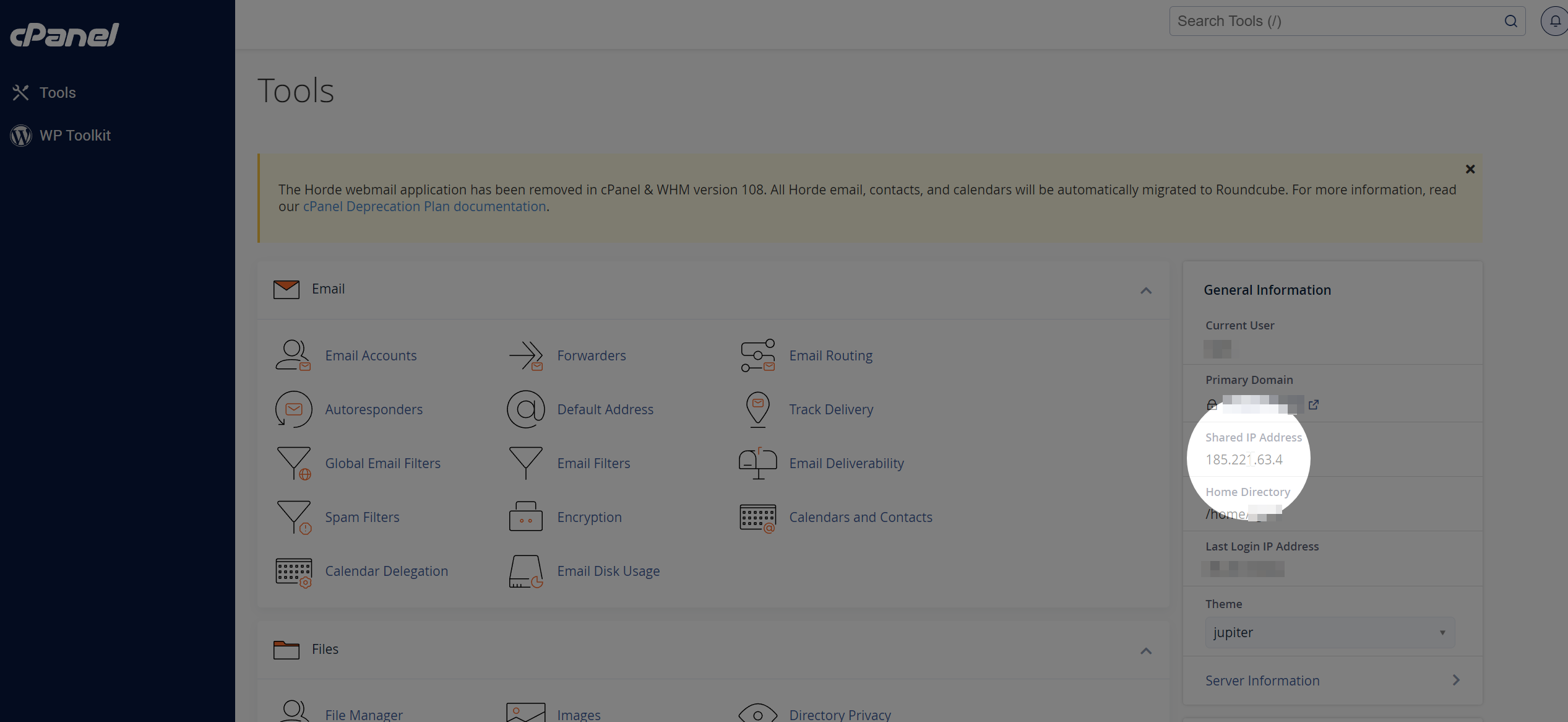Click the Spam Filters funnel icon
The width and height of the screenshot is (1568, 722).
293,517
